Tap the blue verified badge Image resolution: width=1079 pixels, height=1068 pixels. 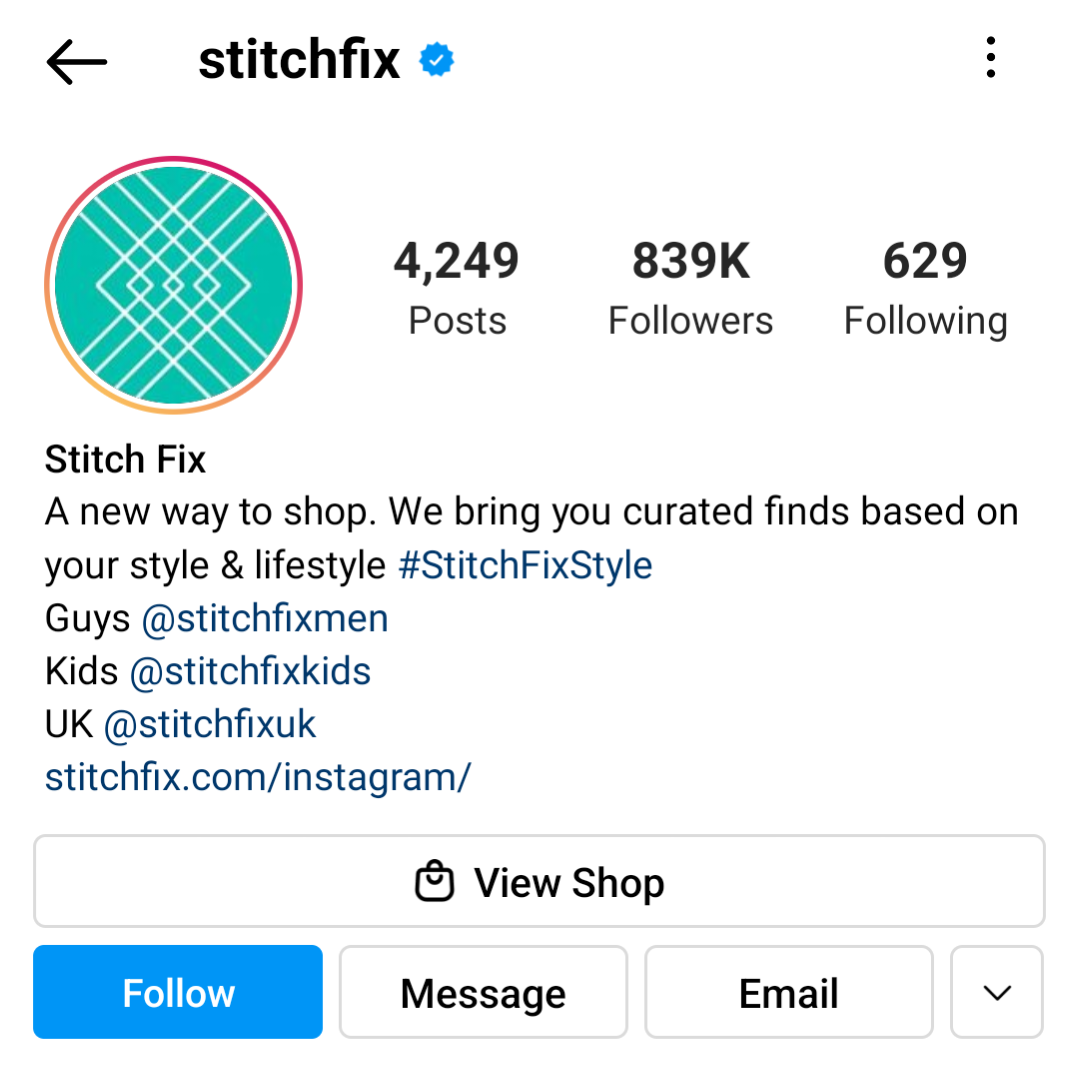coord(436,60)
